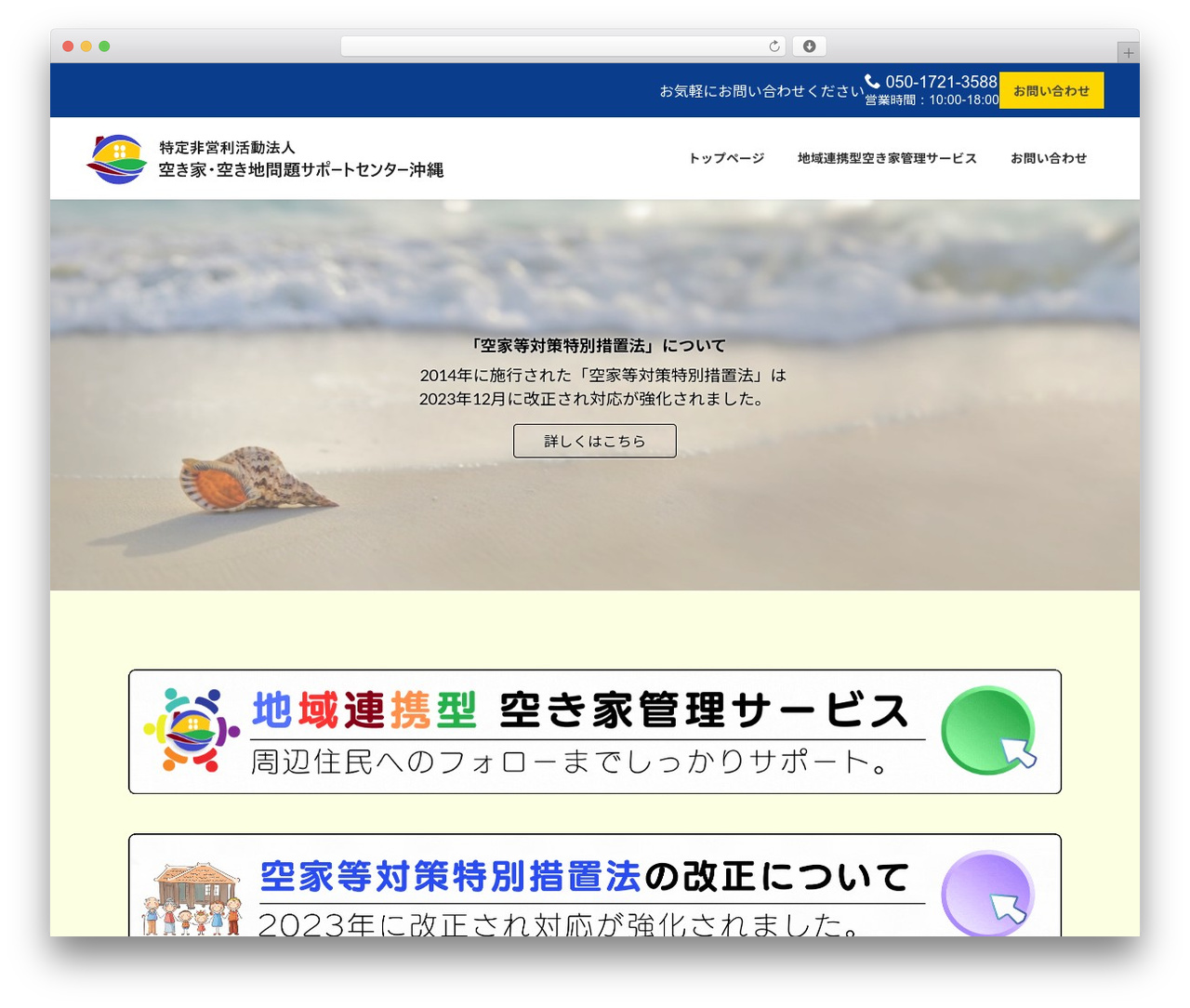1190x1008 pixels.
Task: Click the 空き家・空き地問題サポートセンター沖縄 site title
Action: click(300, 170)
